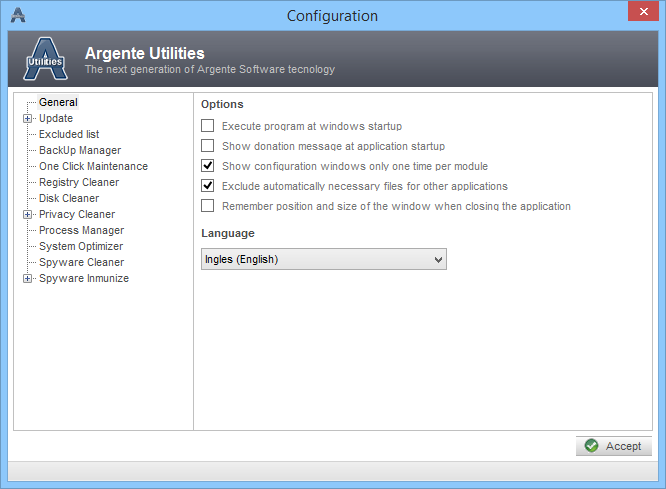Click the small Argente icon in title bar
666x489 pixels.
tap(18, 15)
